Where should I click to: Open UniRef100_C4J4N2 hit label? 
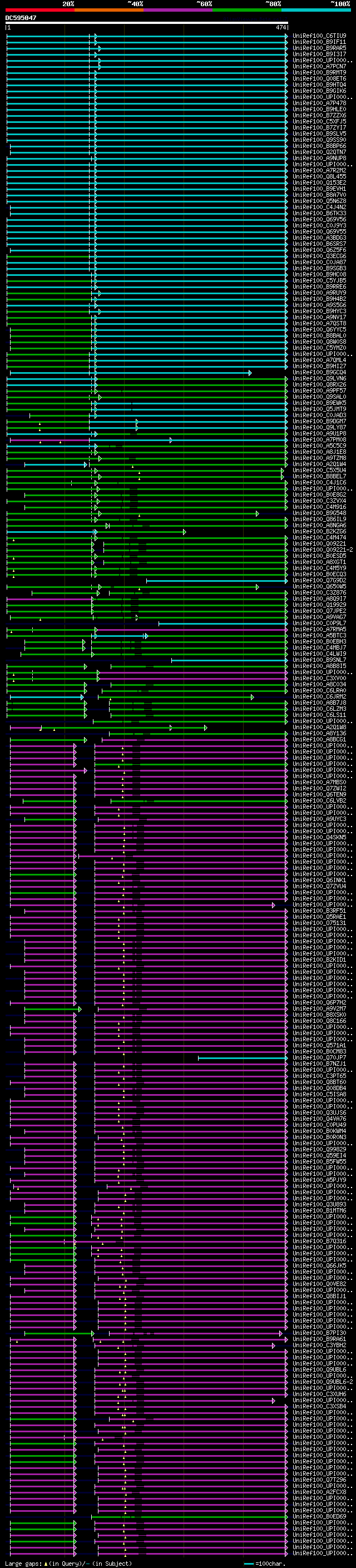point(319,207)
